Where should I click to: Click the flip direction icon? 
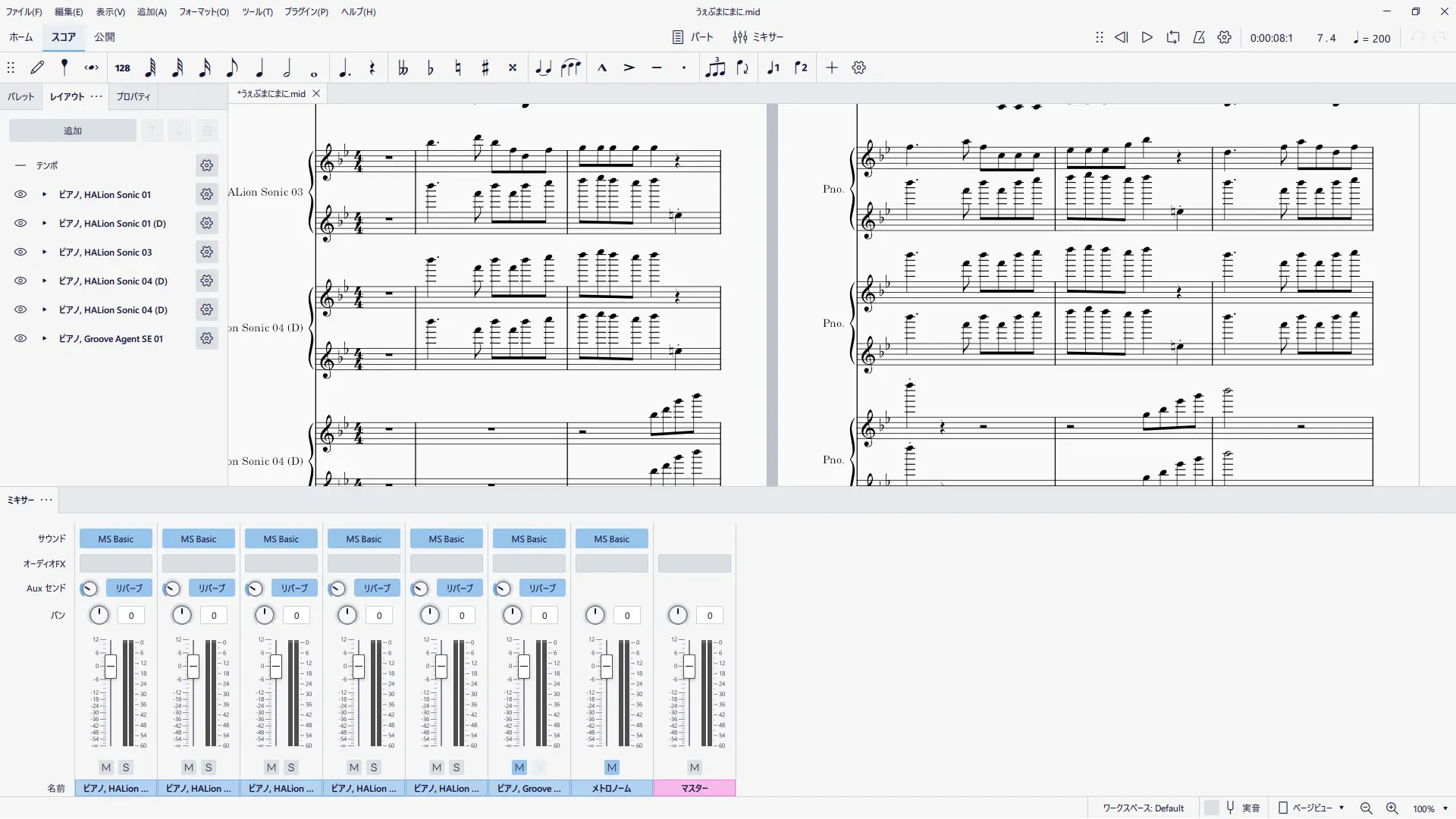click(742, 68)
